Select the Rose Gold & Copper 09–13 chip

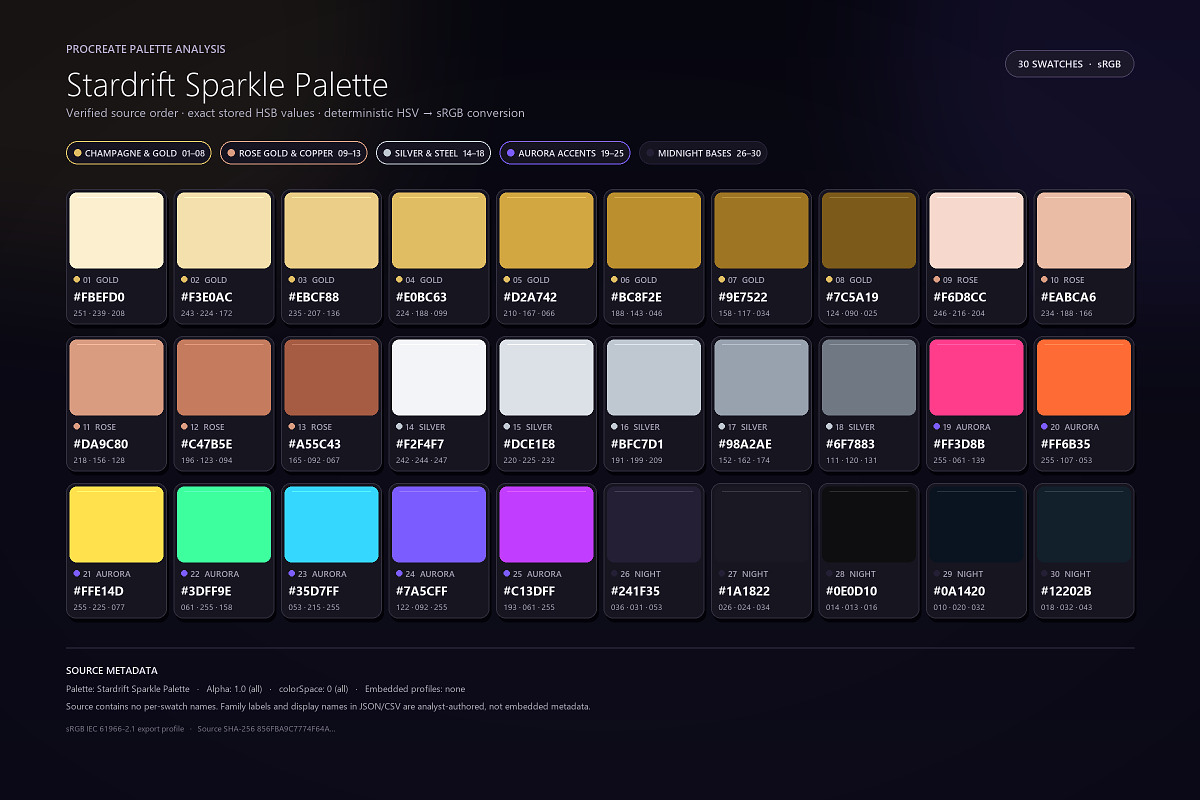point(294,153)
